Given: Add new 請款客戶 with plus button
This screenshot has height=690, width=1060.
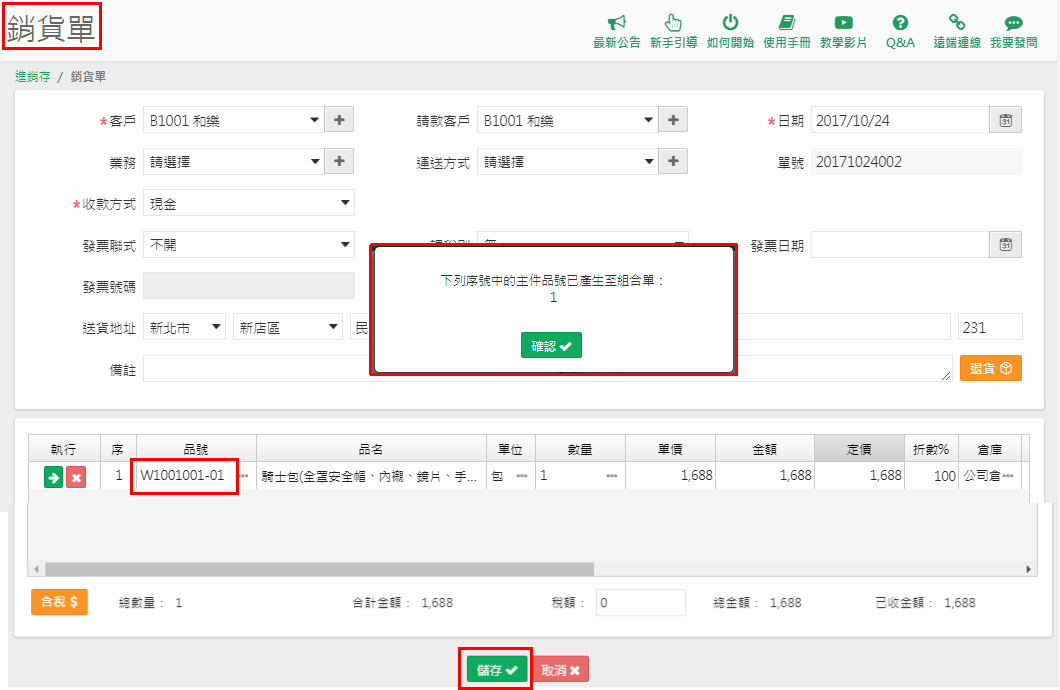Looking at the screenshot, I should tap(673, 120).
